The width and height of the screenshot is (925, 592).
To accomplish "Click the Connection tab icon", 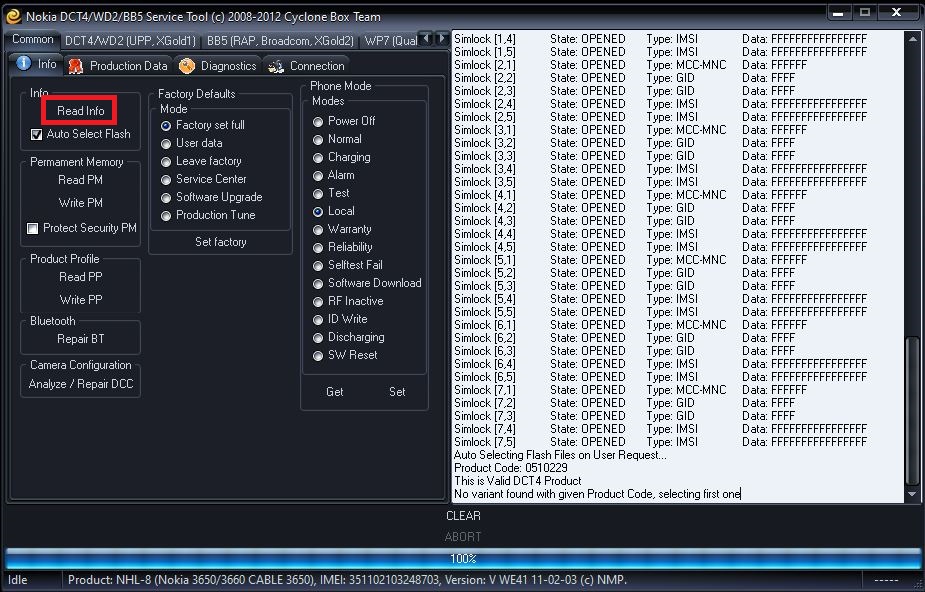I will tap(276, 66).
